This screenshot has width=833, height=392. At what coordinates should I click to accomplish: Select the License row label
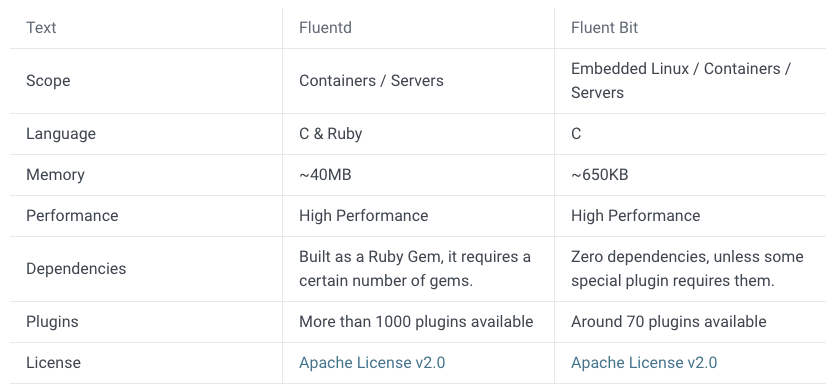[53, 363]
